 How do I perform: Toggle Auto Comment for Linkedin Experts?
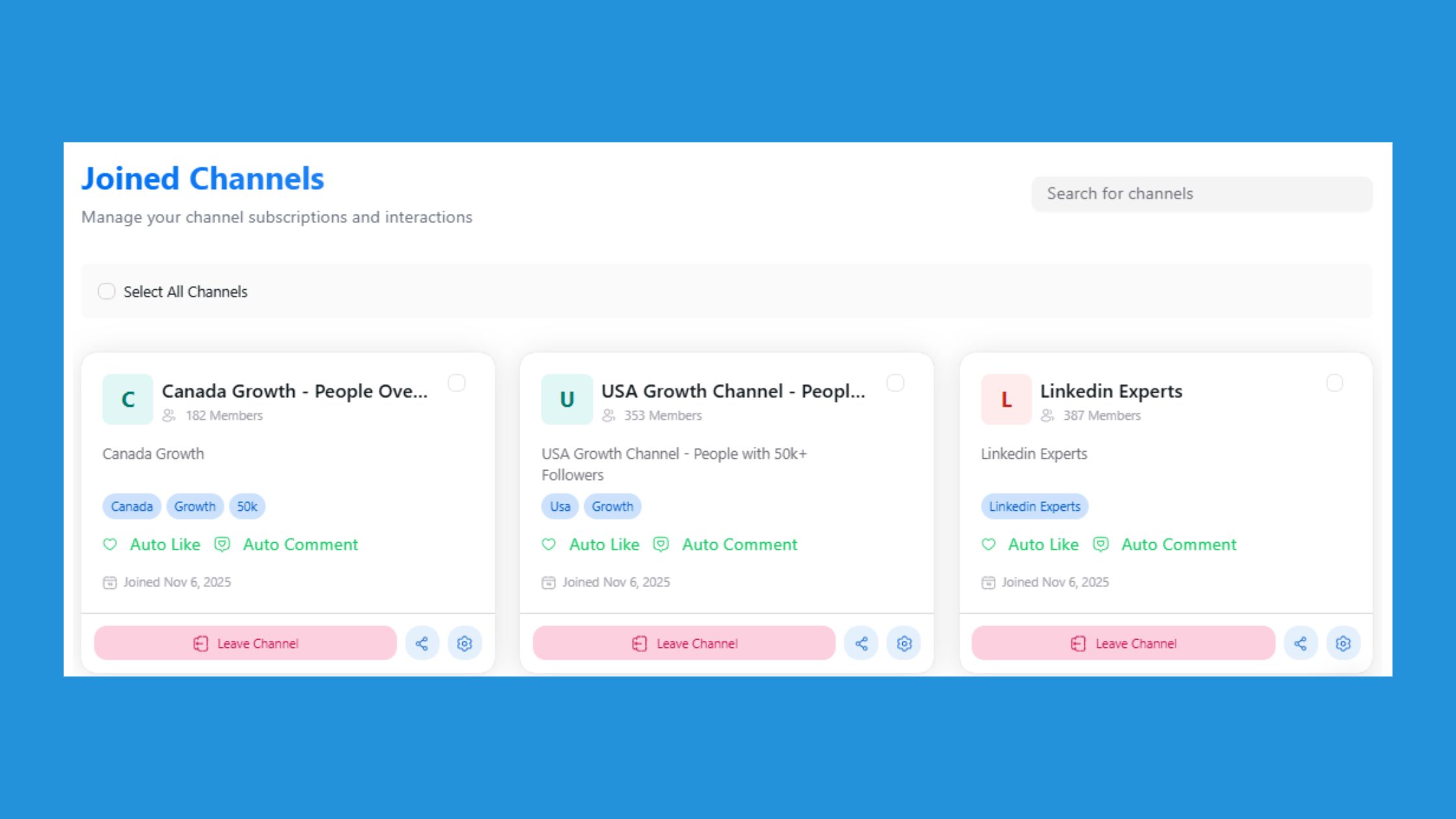coord(1165,545)
